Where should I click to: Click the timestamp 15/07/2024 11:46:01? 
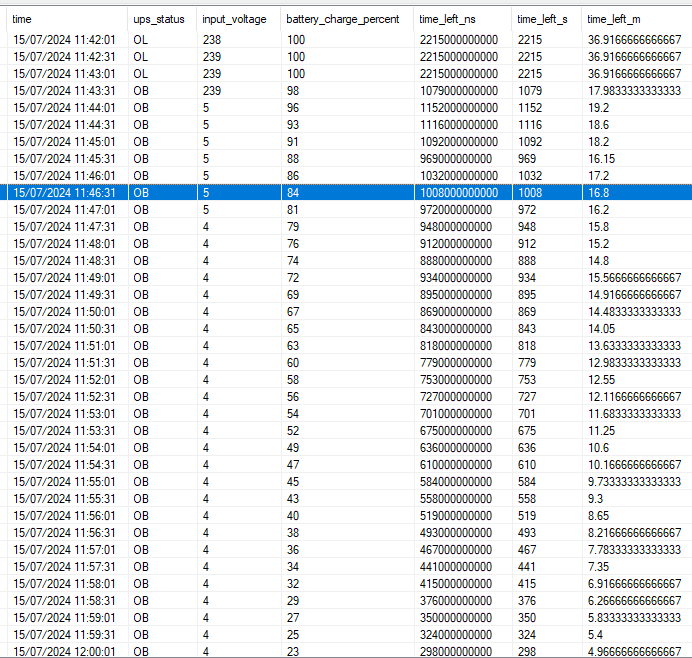64,176
